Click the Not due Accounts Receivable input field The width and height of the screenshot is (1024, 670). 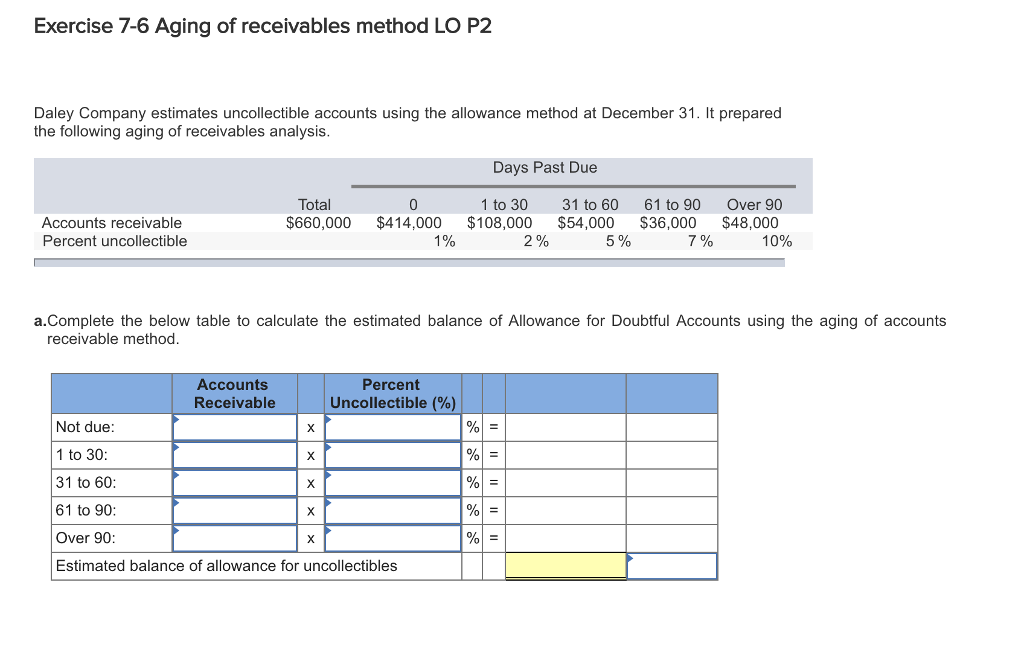coord(233,426)
